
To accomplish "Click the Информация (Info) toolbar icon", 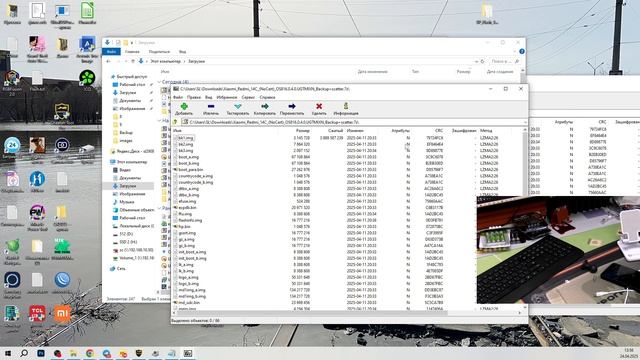I will click(x=346, y=106).
